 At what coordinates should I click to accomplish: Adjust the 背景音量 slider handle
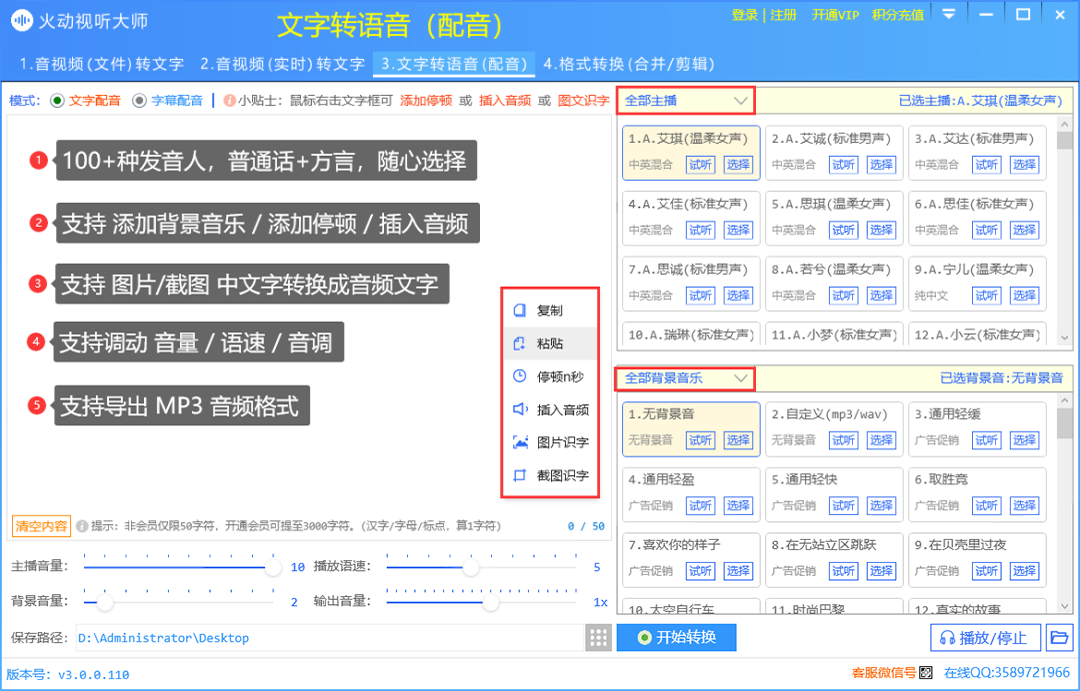pos(105,602)
